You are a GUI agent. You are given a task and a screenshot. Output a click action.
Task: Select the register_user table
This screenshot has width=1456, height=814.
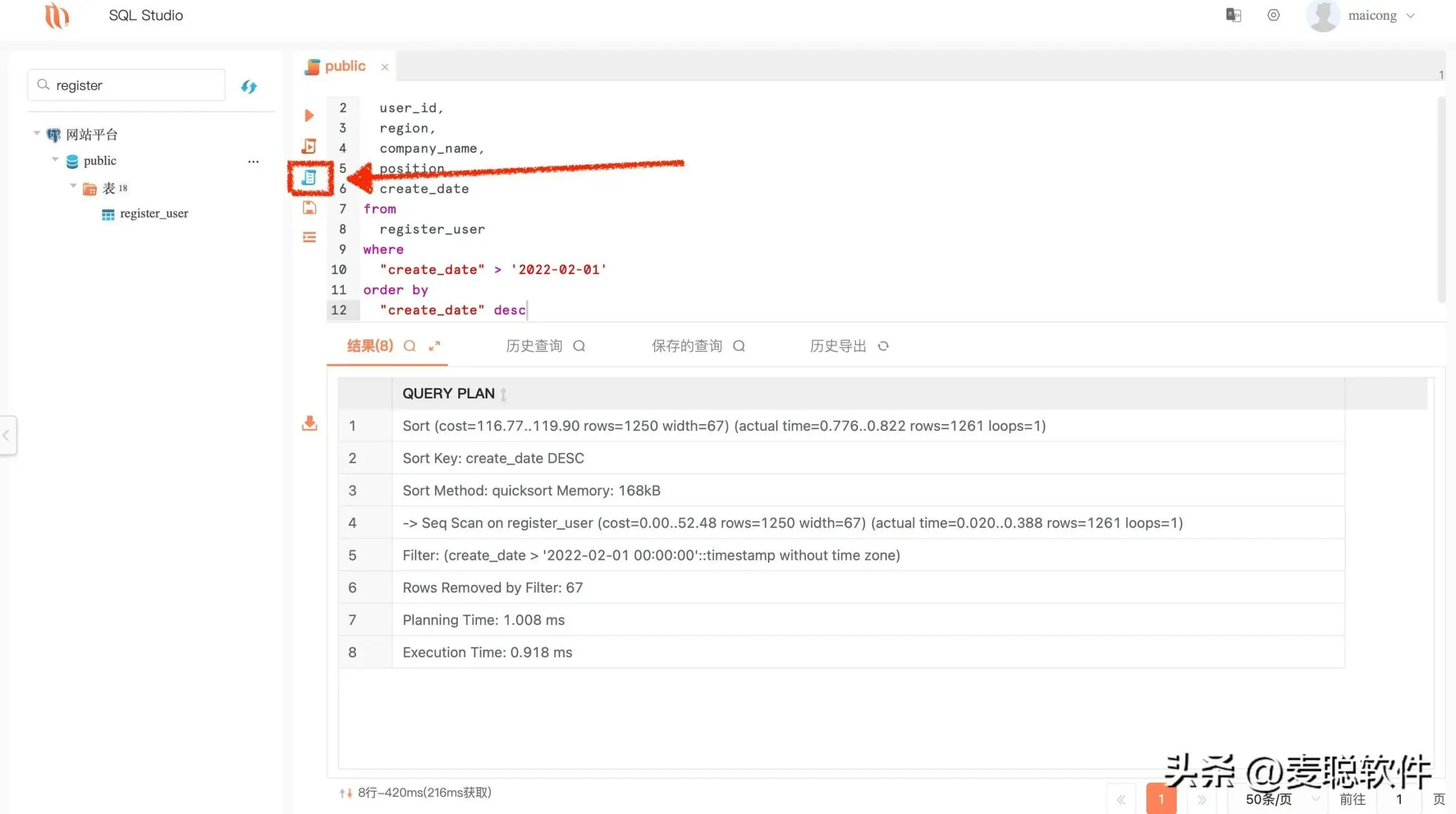tap(154, 213)
